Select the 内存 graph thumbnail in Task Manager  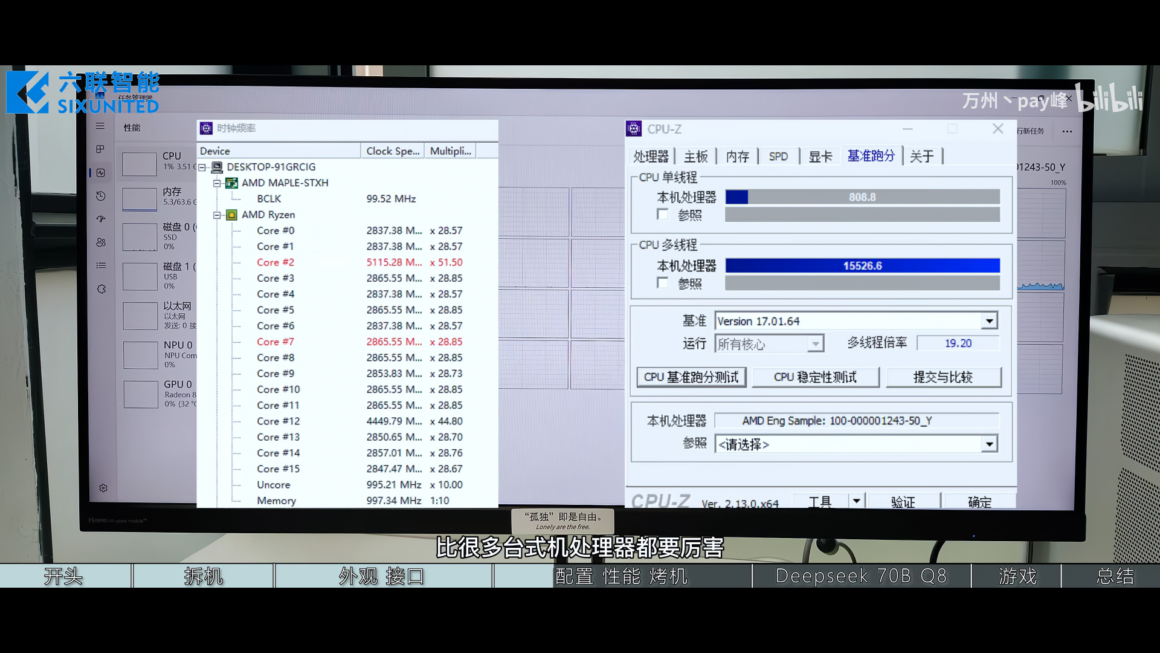pyautogui.click(x=139, y=198)
